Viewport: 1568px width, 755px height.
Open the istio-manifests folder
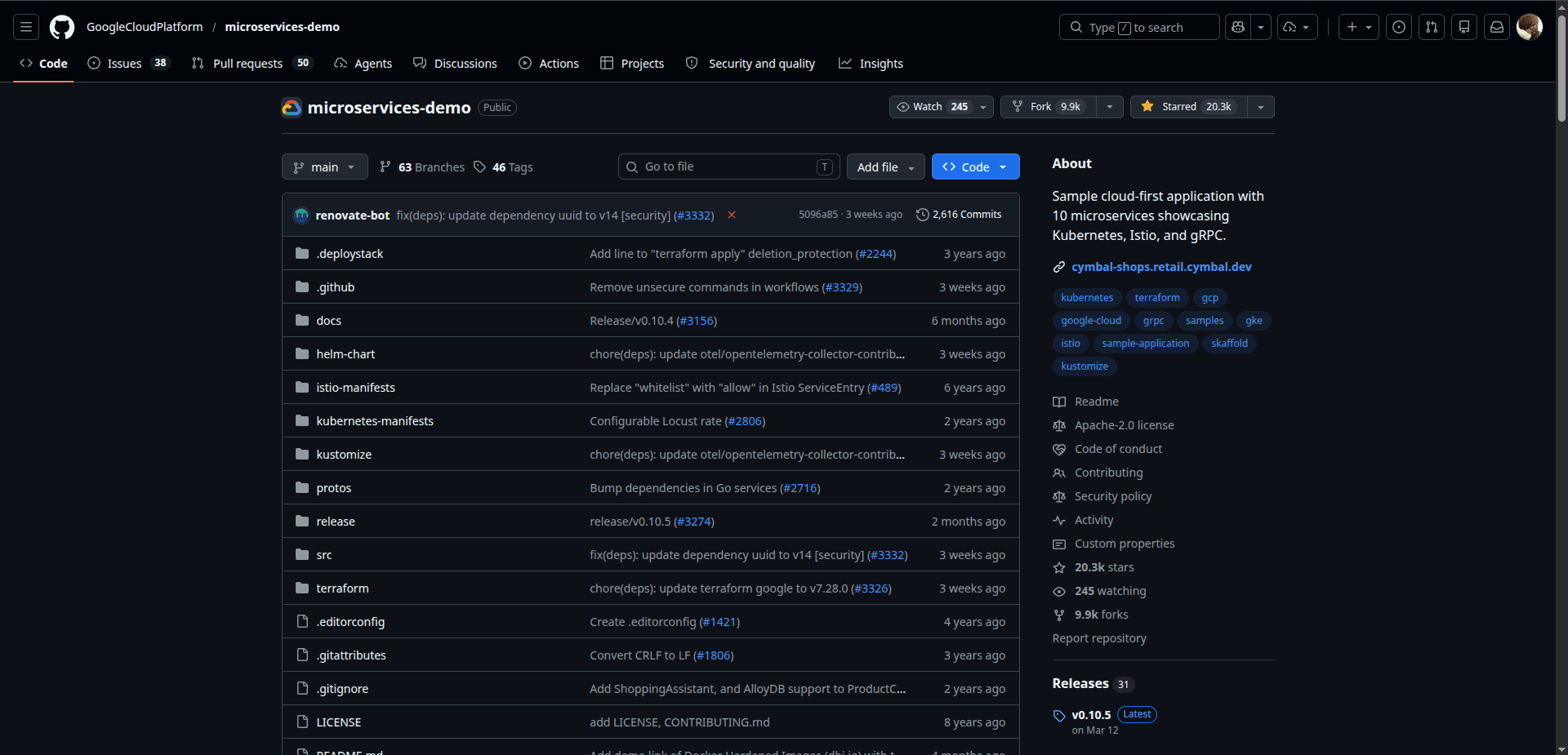355,388
